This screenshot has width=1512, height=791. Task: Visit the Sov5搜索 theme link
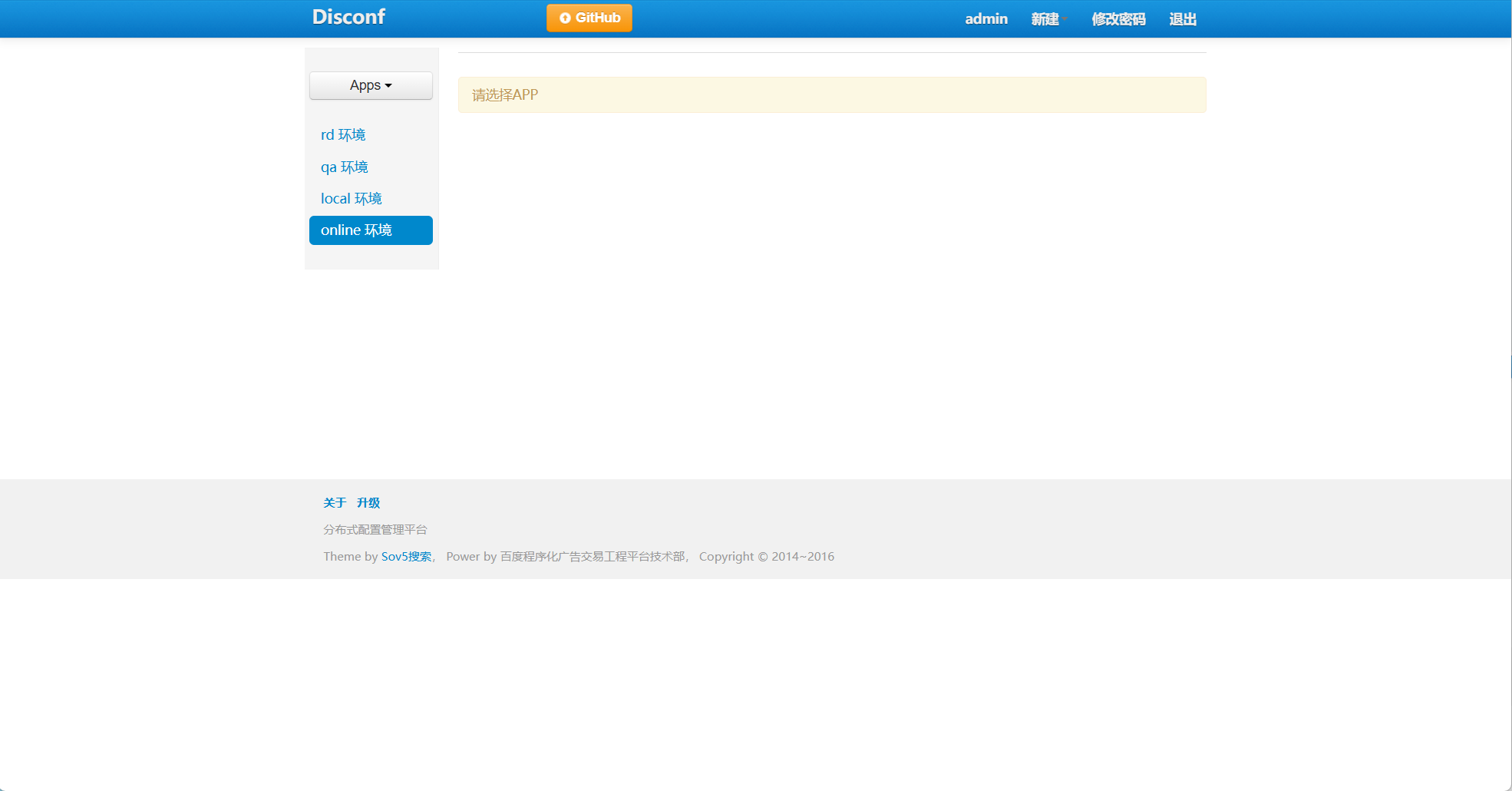(406, 557)
